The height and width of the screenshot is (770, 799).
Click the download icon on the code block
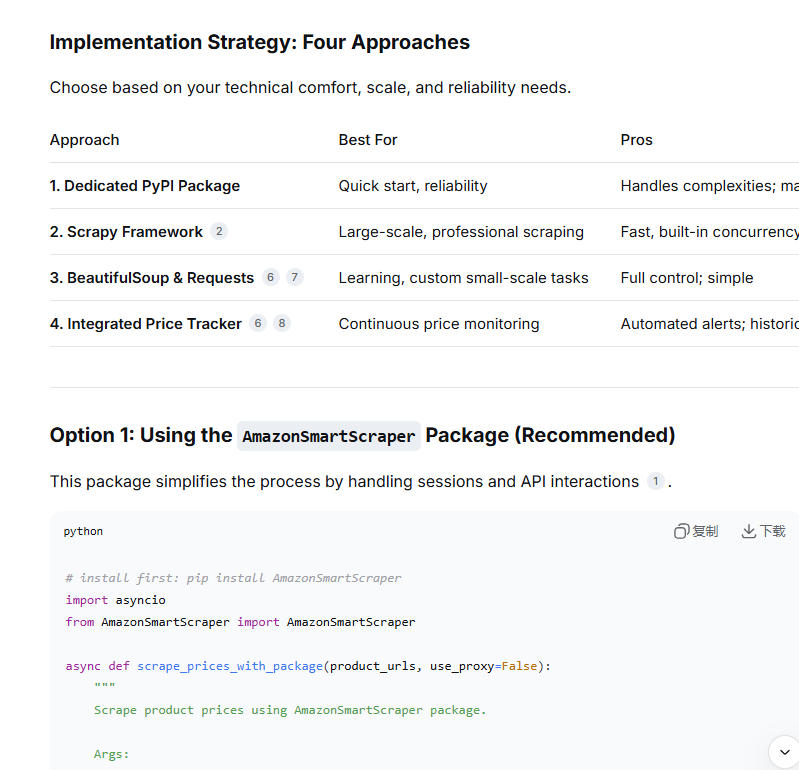pos(748,531)
